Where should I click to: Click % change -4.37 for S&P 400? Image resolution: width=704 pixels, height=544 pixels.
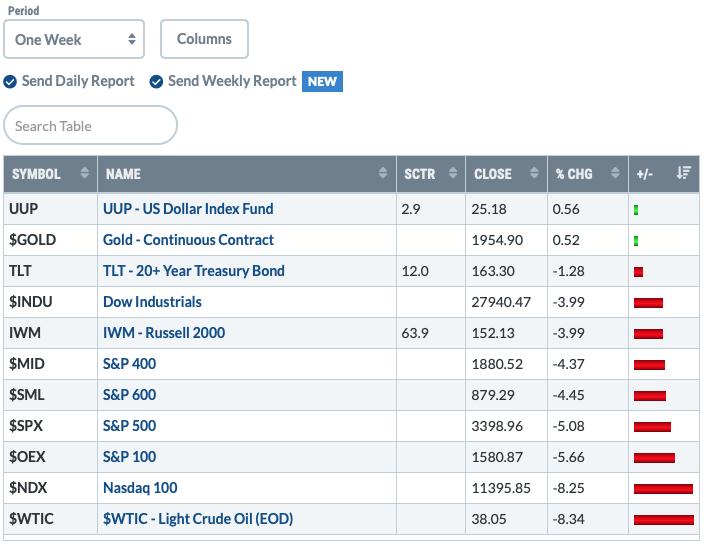(568, 364)
